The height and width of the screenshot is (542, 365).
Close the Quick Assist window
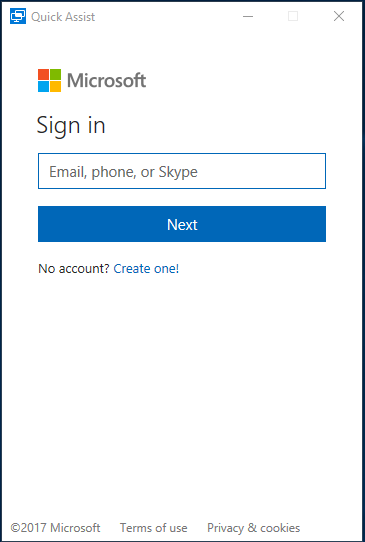[339, 16]
